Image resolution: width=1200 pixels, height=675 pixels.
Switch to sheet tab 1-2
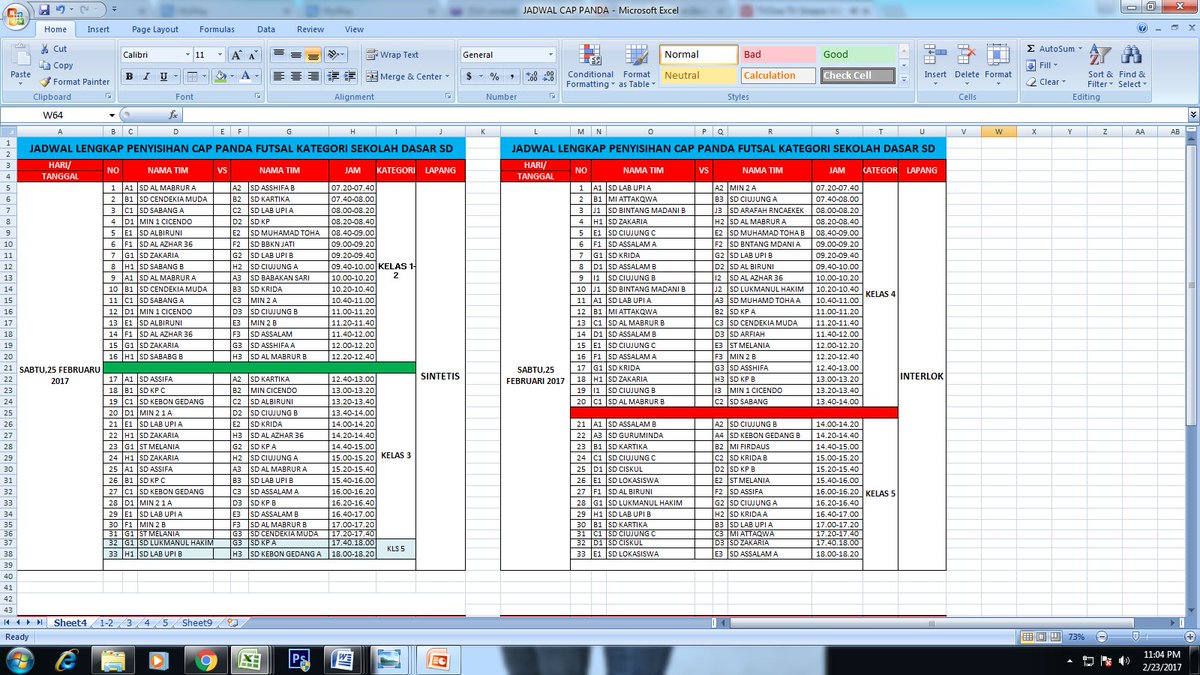click(x=106, y=622)
